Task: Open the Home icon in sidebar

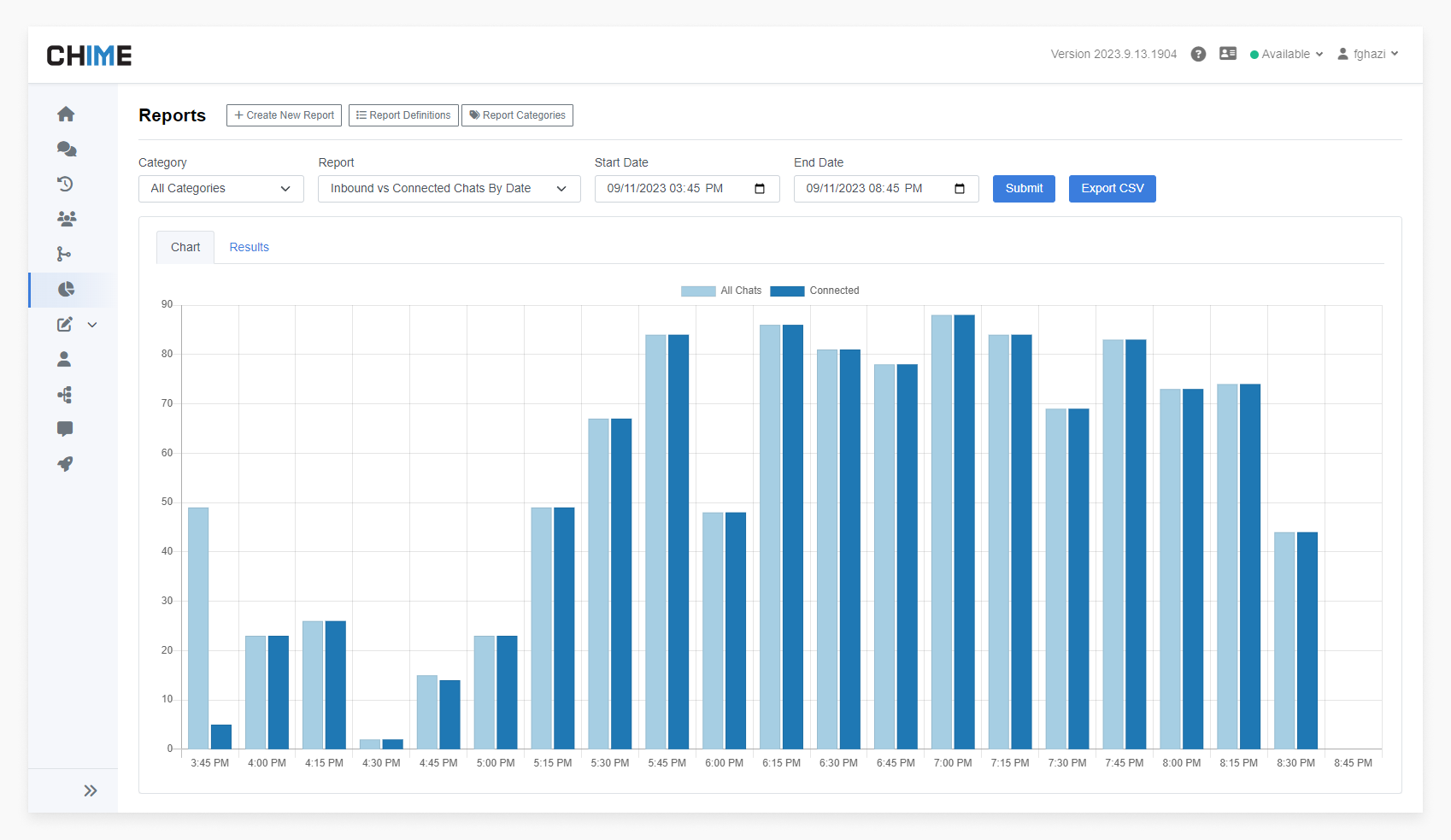Action: point(66,114)
